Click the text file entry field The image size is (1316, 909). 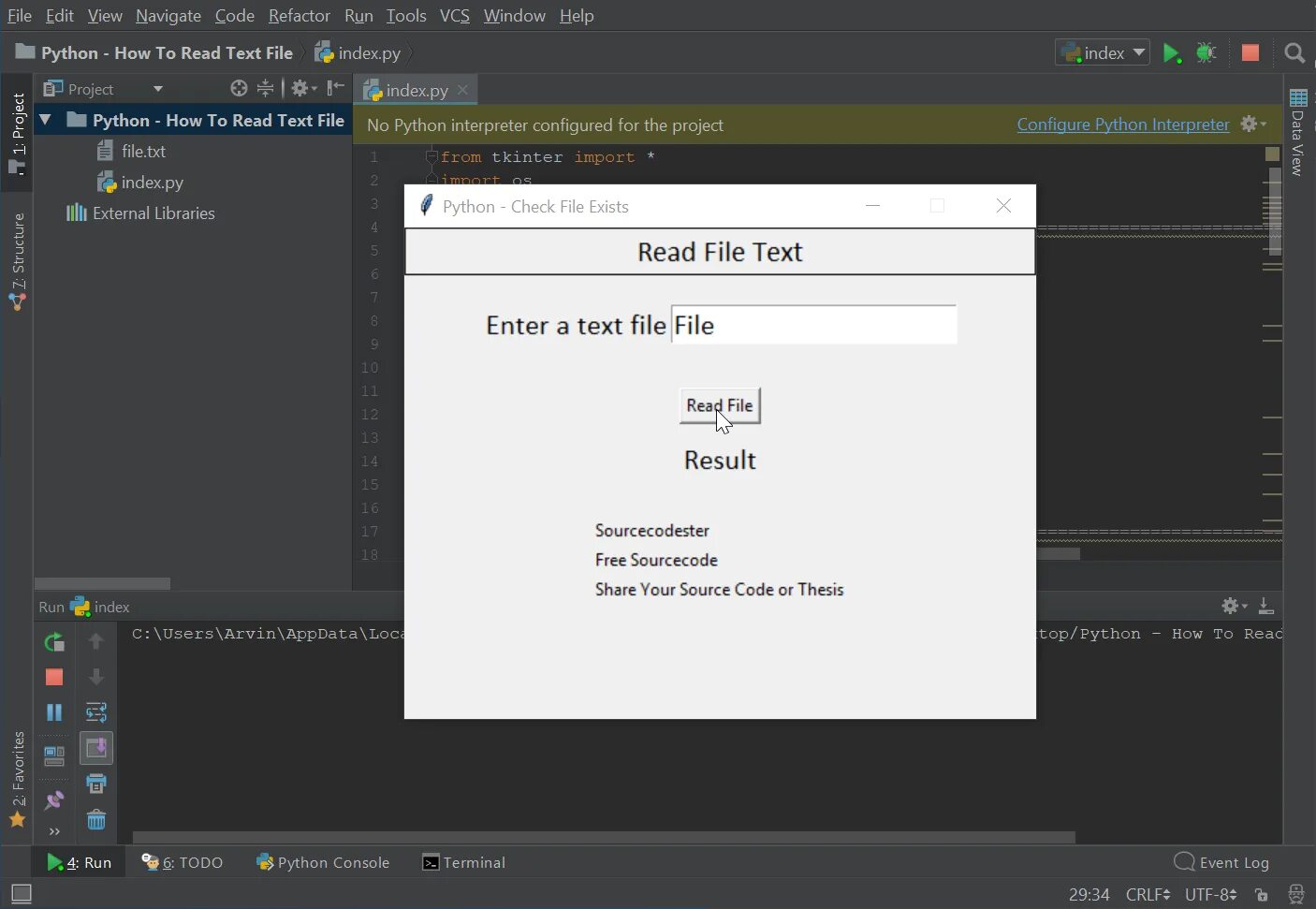coord(813,325)
